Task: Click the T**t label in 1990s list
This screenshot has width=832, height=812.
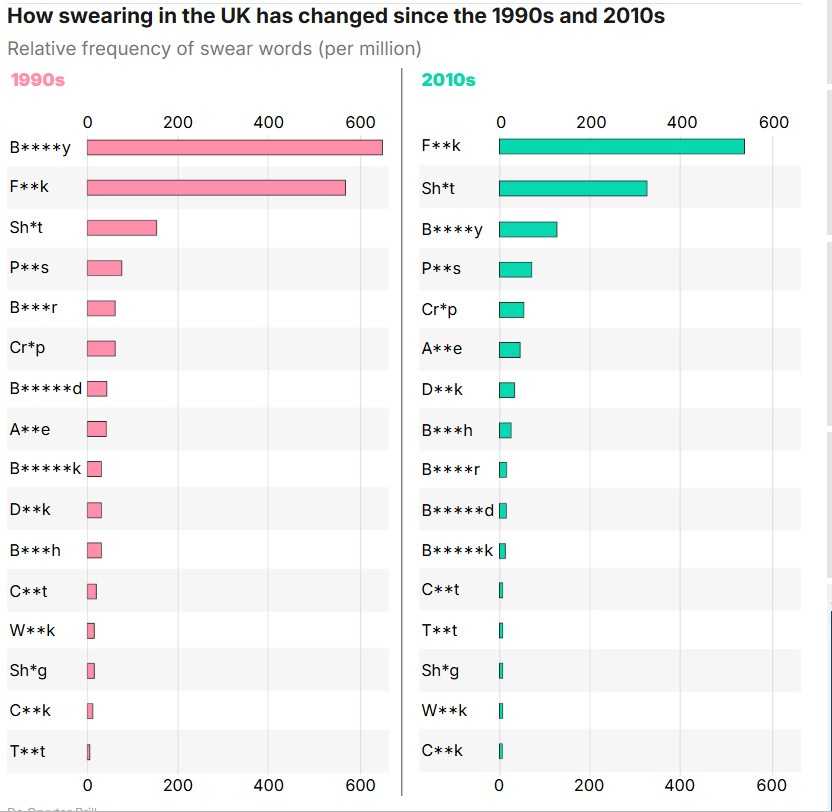Action: [28, 751]
